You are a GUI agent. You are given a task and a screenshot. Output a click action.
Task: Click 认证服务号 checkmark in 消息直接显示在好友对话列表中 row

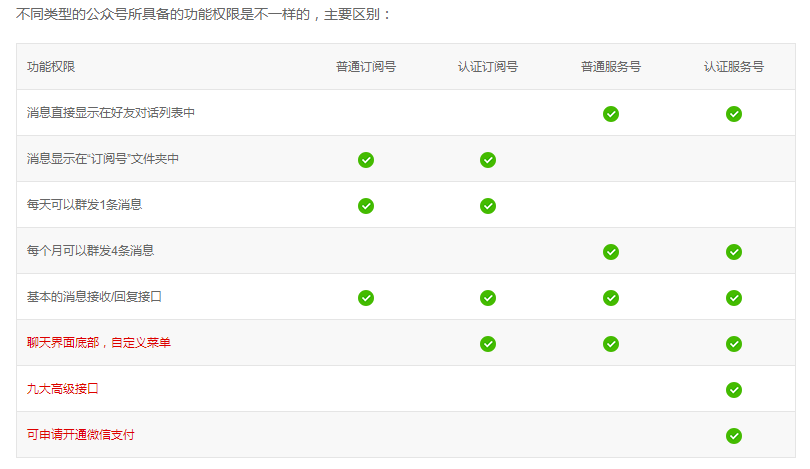pyautogui.click(x=733, y=114)
